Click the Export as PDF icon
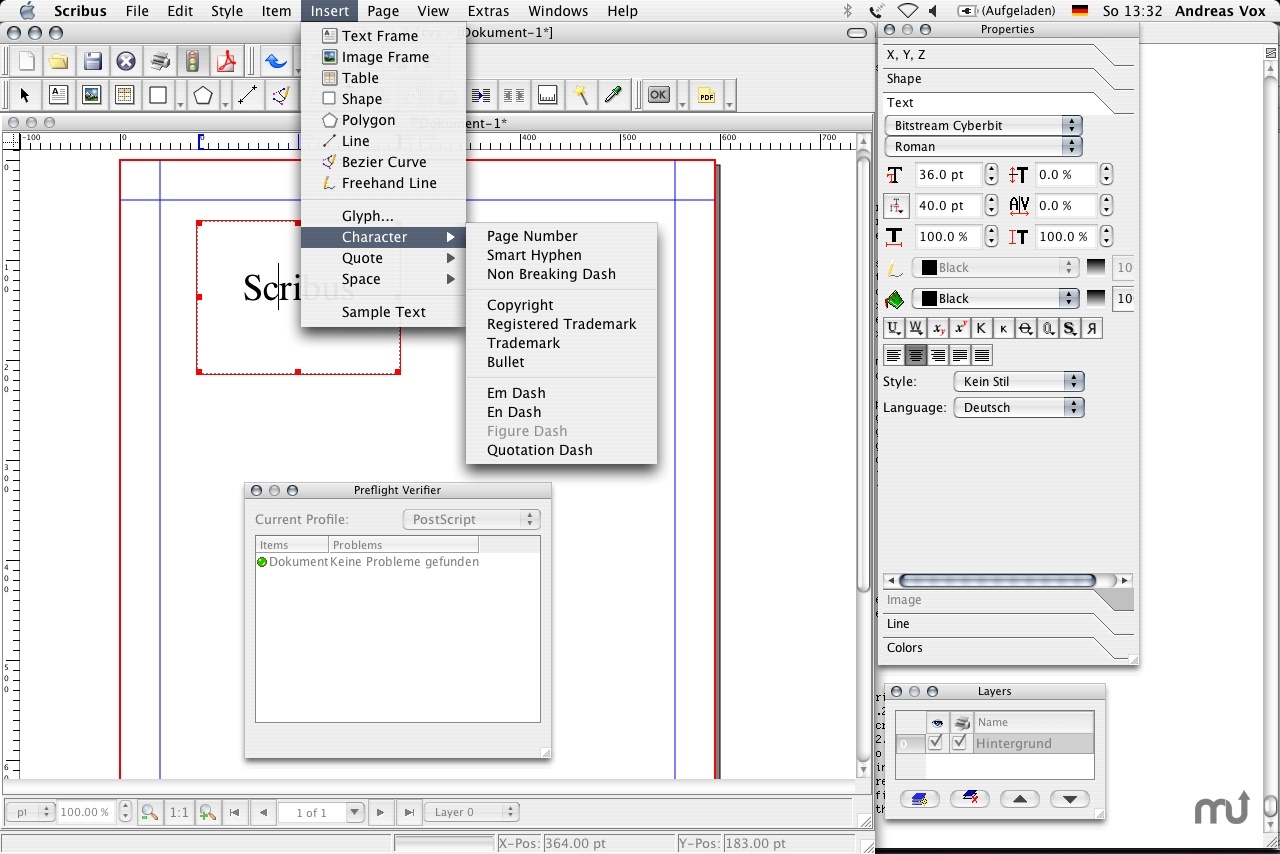 pyautogui.click(x=226, y=61)
